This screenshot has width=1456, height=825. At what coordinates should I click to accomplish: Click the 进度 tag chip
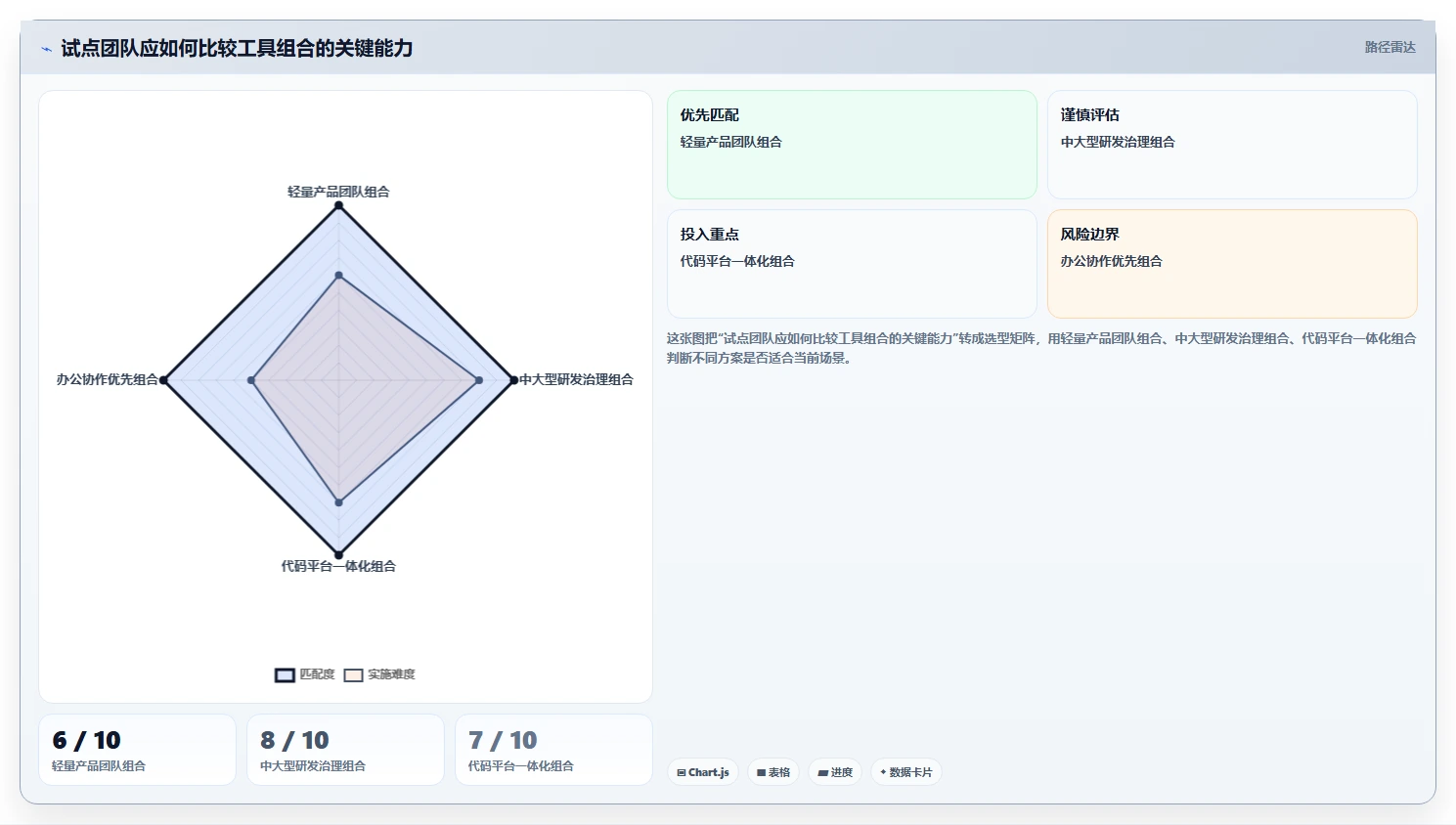point(835,772)
